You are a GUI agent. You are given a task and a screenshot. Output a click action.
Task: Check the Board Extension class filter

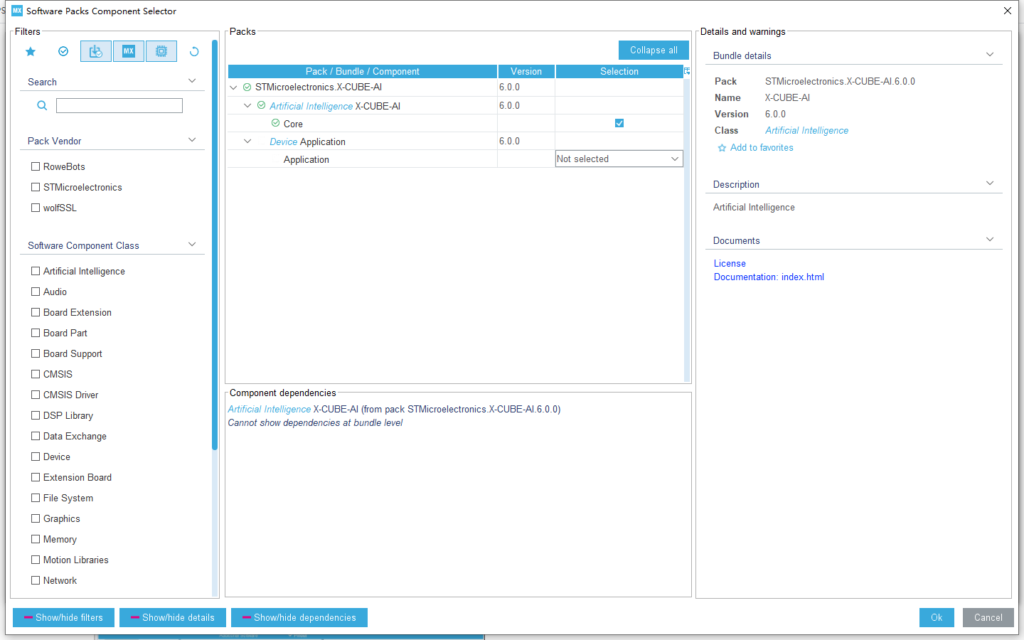35,312
